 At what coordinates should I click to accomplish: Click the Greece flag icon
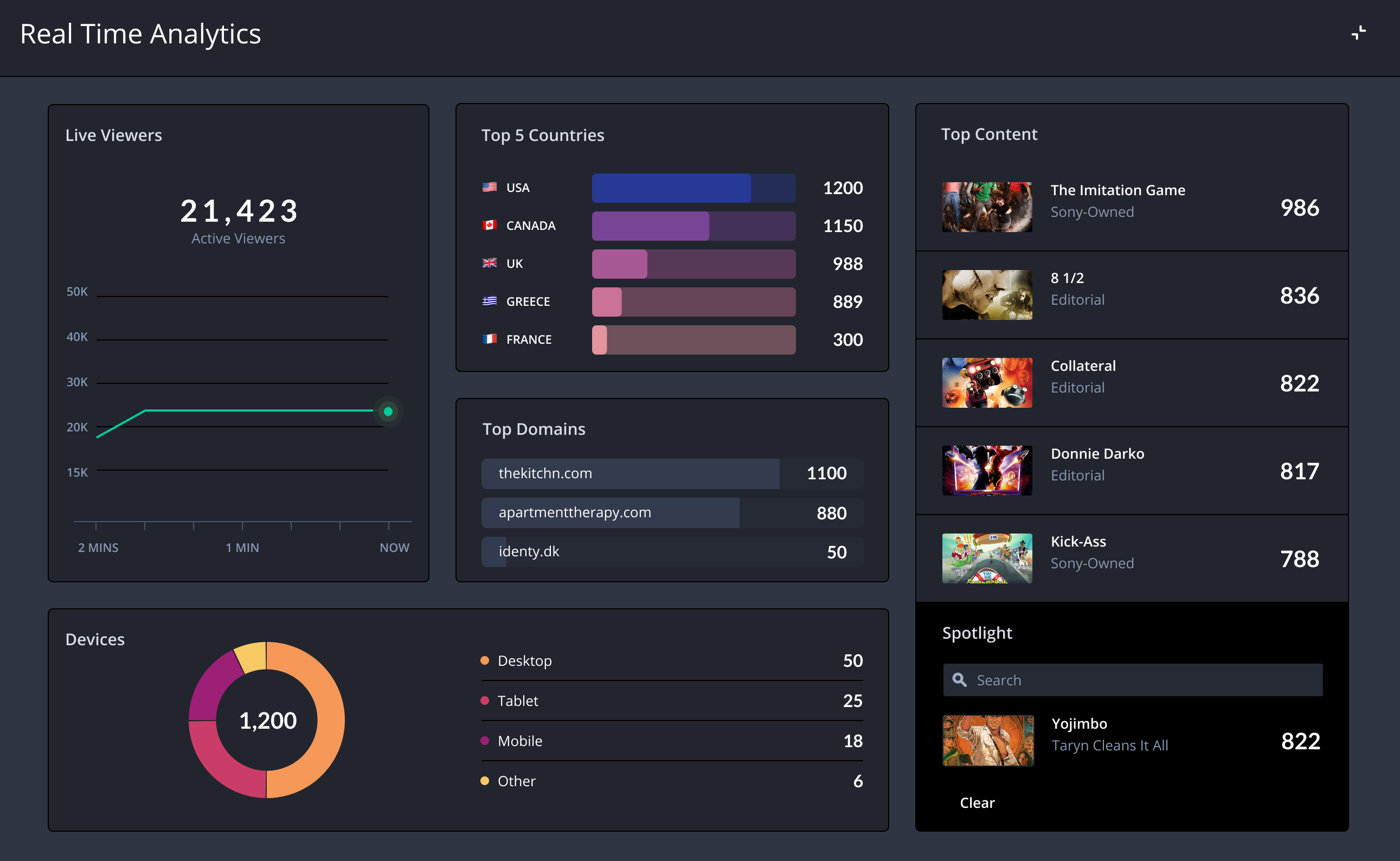pyautogui.click(x=489, y=301)
